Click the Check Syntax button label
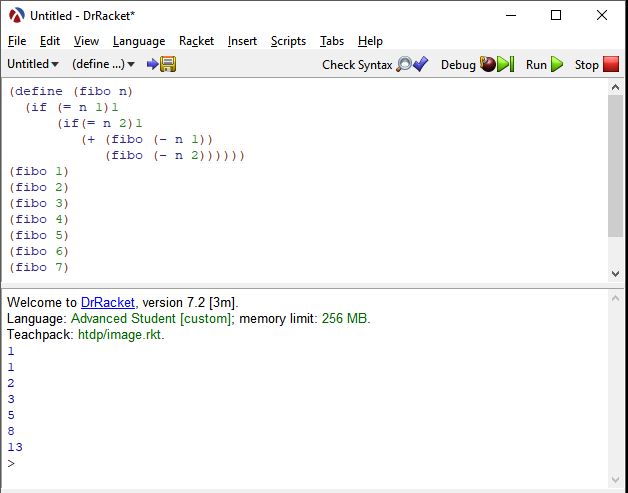Image resolution: width=628 pixels, height=493 pixels. (357, 64)
